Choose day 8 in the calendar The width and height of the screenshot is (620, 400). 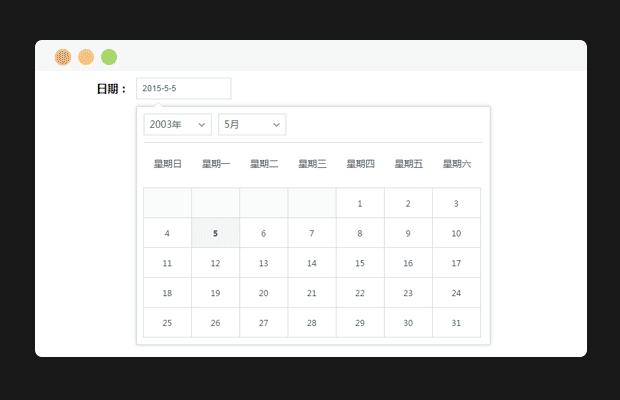(360, 233)
